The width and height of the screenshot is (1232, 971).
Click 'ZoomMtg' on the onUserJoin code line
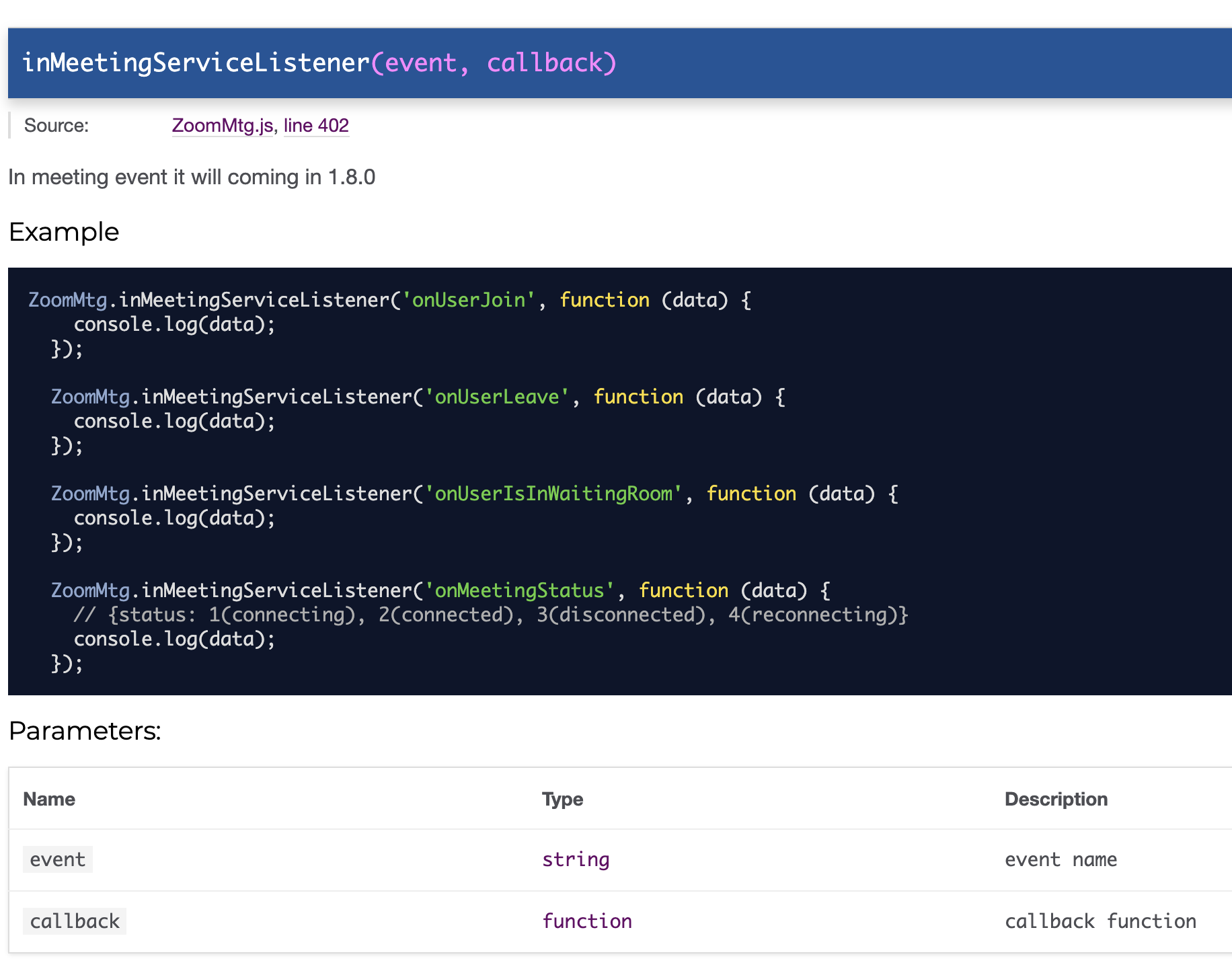[x=68, y=300]
